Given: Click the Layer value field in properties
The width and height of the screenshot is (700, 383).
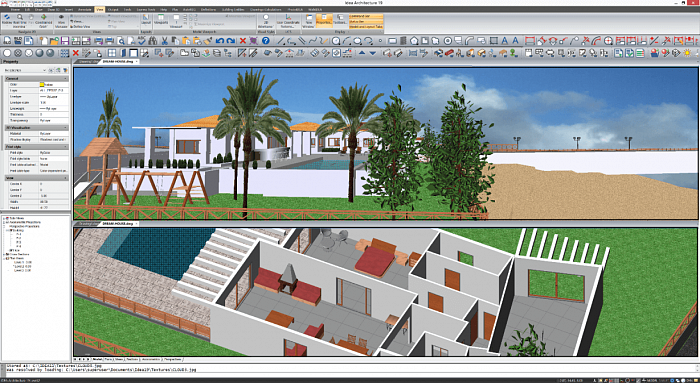Looking at the screenshot, I should point(53,91).
